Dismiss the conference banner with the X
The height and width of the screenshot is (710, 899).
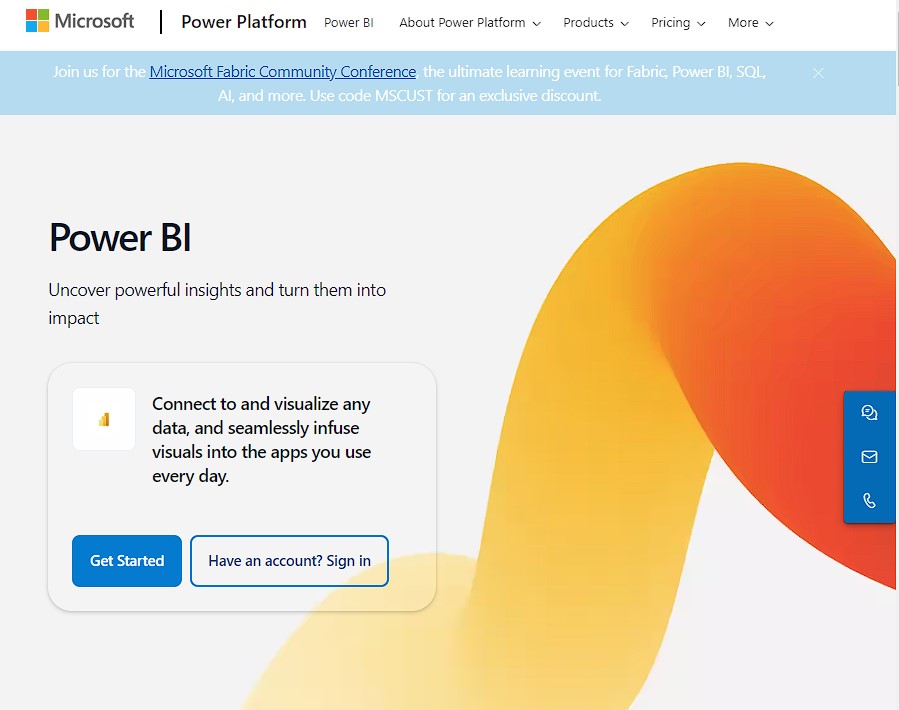click(x=818, y=73)
